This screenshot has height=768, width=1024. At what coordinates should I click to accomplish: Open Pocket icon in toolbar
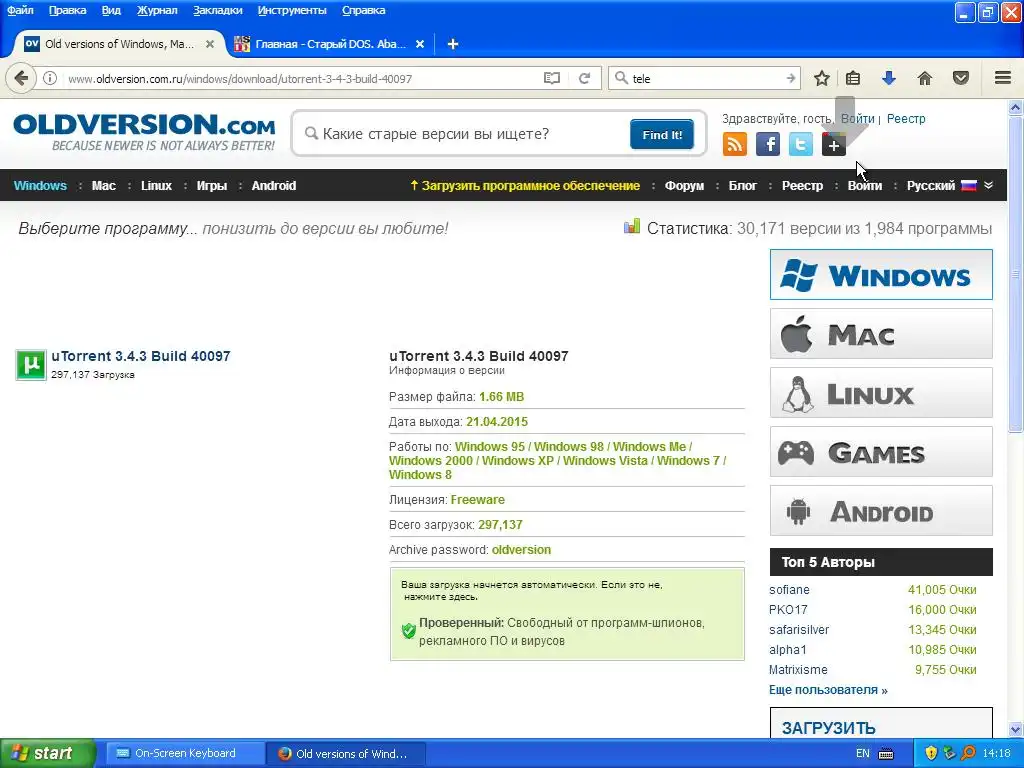[961, 78]
